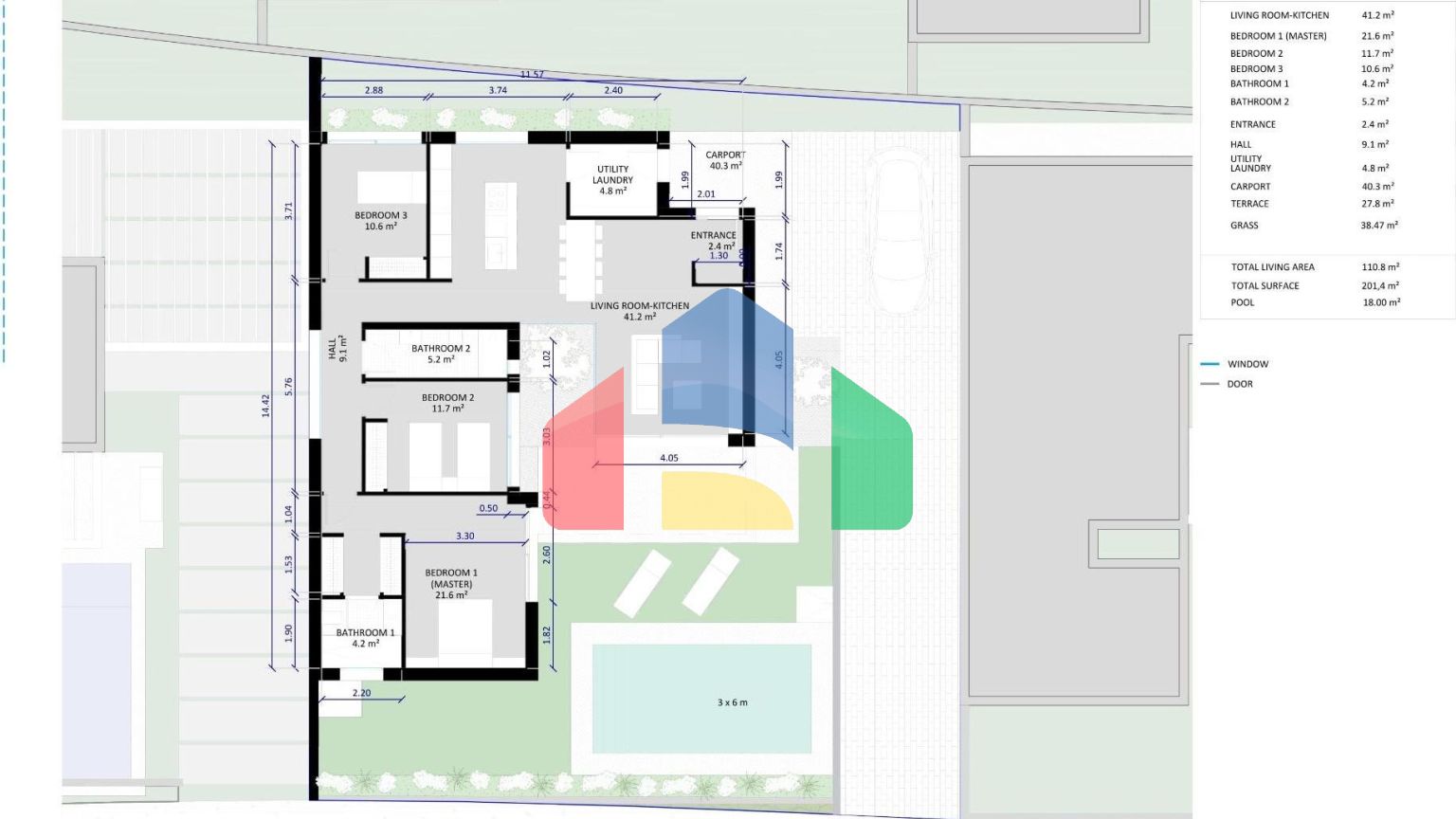Click the red quarter-circle shape

pyautogui.click(x=588, y=455)
